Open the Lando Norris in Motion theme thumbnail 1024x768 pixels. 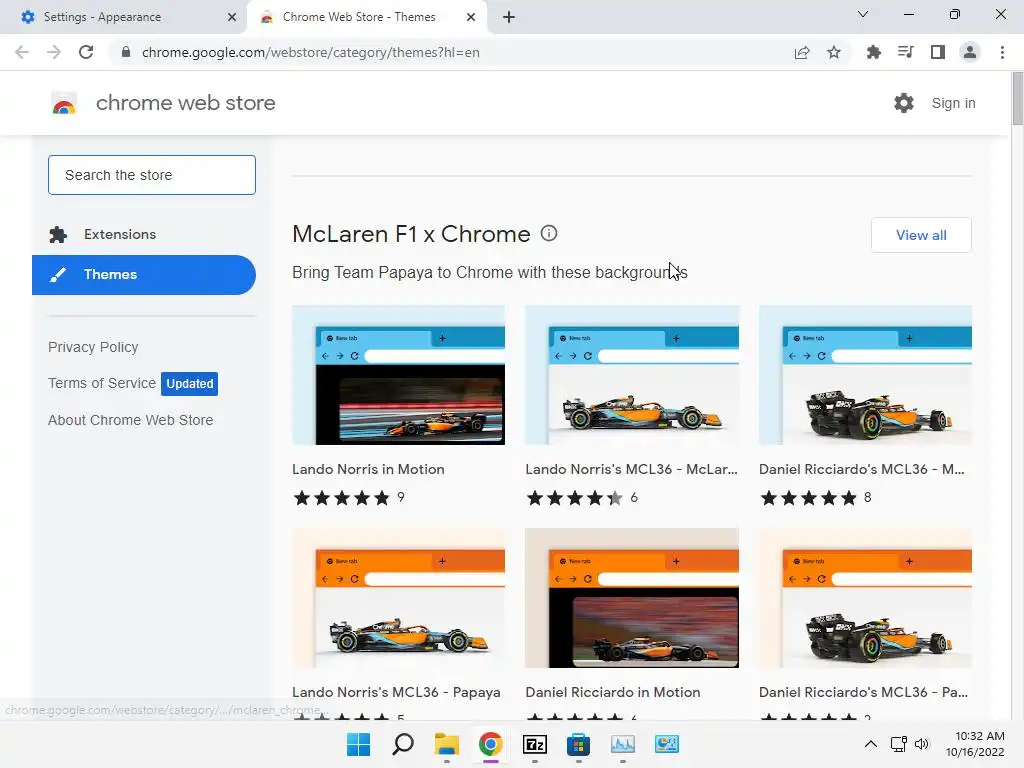[398, 375]
